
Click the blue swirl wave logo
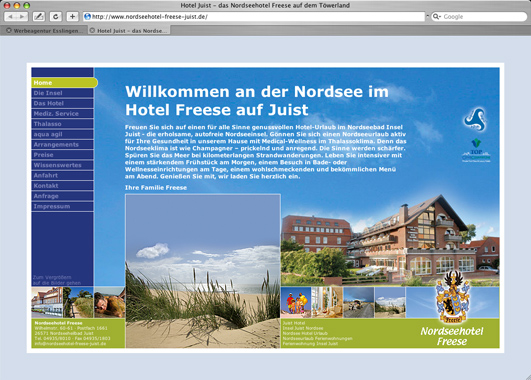pyautogui.click(x=475, y=120)
